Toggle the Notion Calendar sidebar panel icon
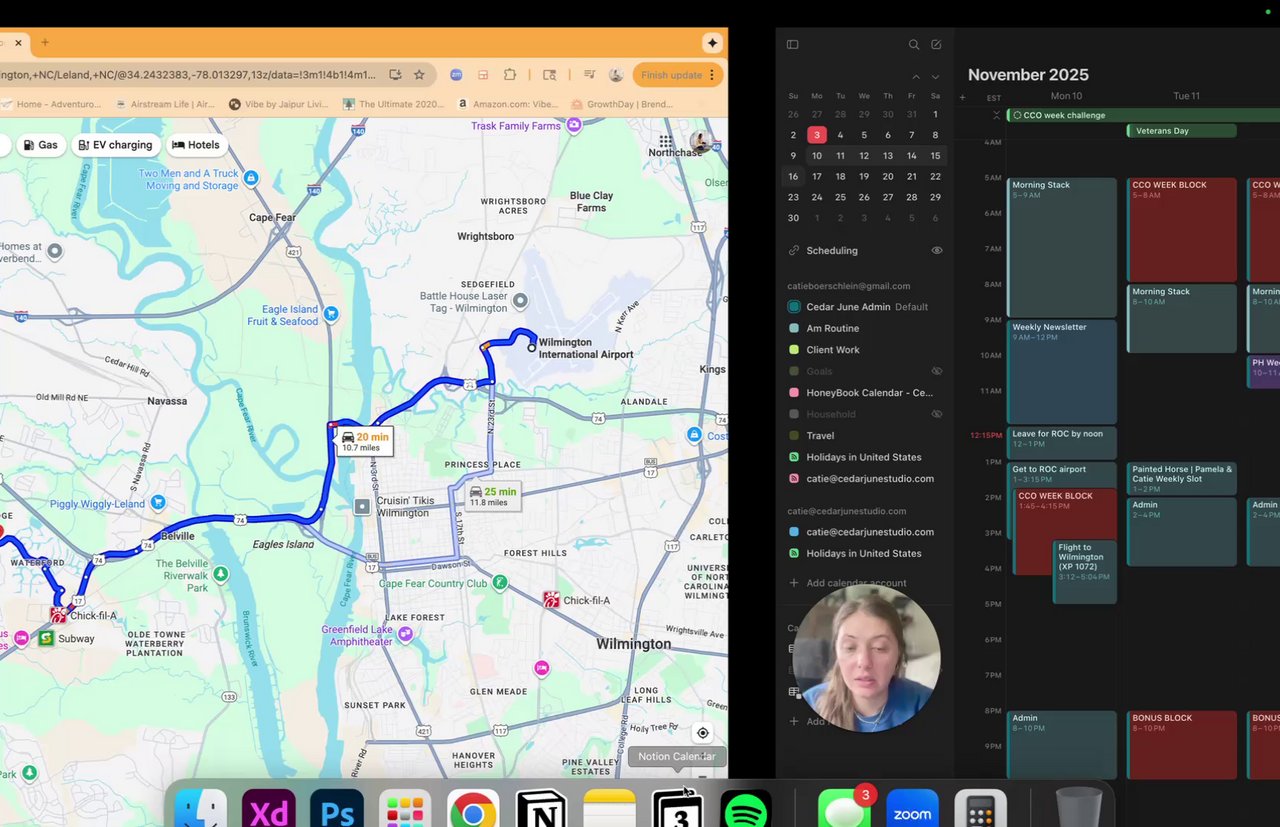The width and height of the screenshot is (1280, 827). 793,44
